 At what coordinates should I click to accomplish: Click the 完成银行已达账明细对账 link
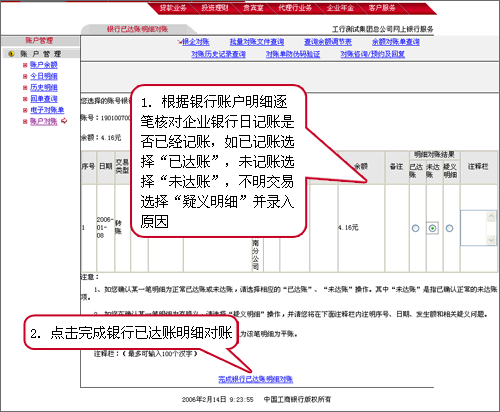(256, 379)
